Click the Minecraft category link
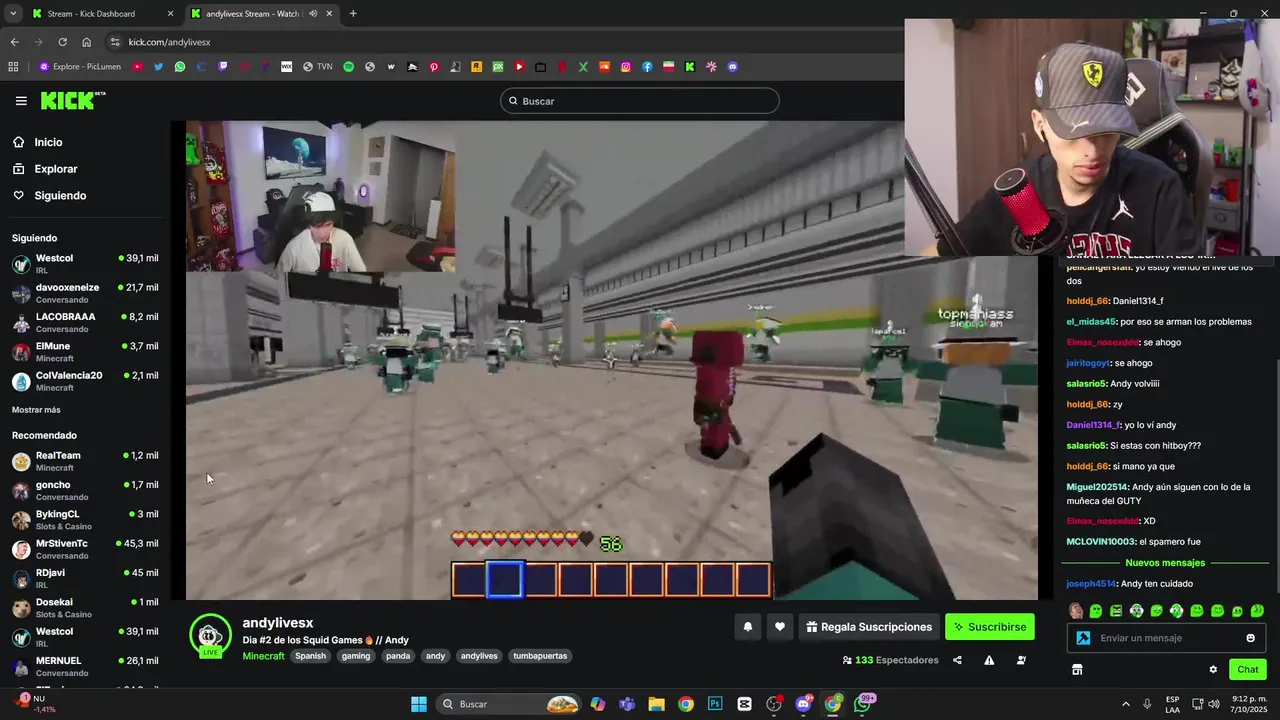 pos(263,656)
